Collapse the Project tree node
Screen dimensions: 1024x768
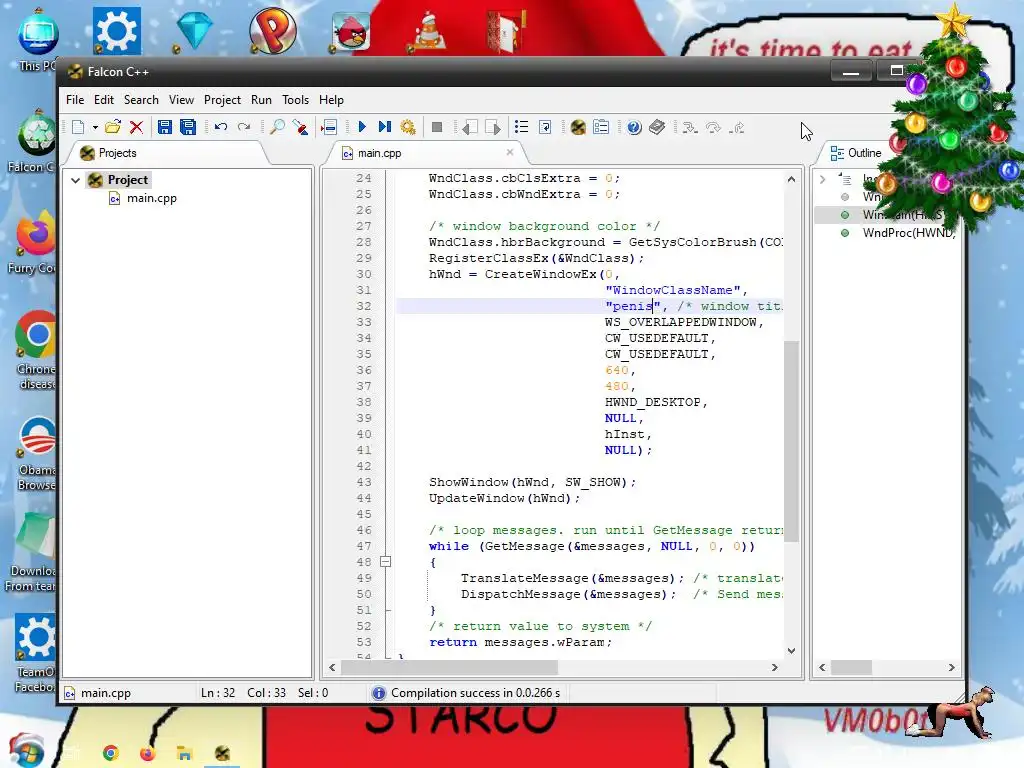pyautogui.click(x=76, y=180)
